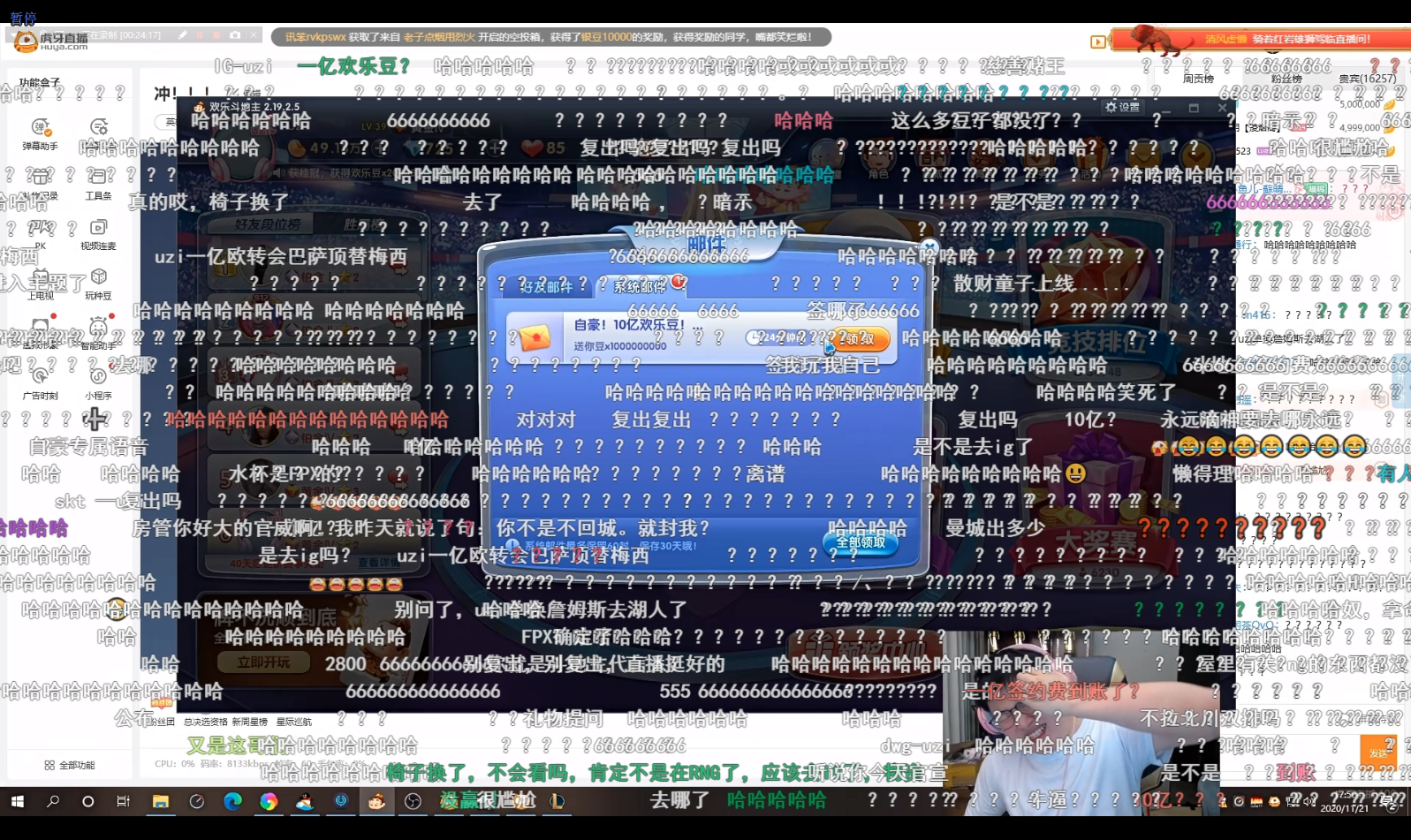Open 新周星榜 link below preview
Image resolution: width=1411 pixels, height=840 pixels.
point(249,722)
